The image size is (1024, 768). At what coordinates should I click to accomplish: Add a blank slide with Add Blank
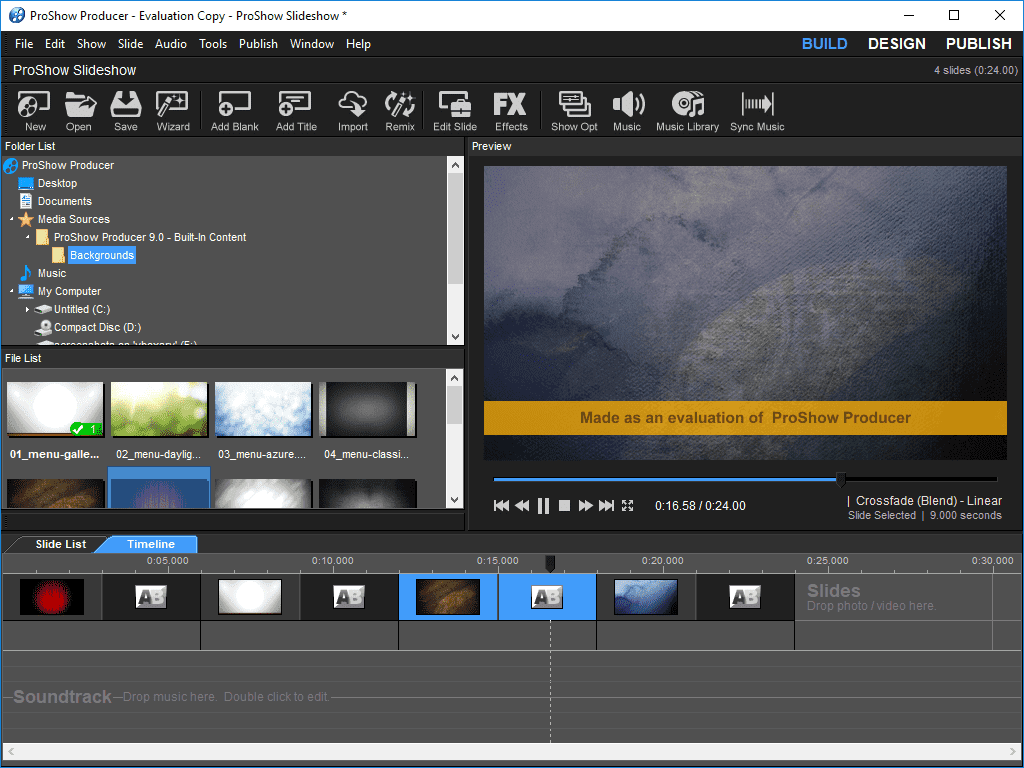pyautogui.click(x=234, y=110)
